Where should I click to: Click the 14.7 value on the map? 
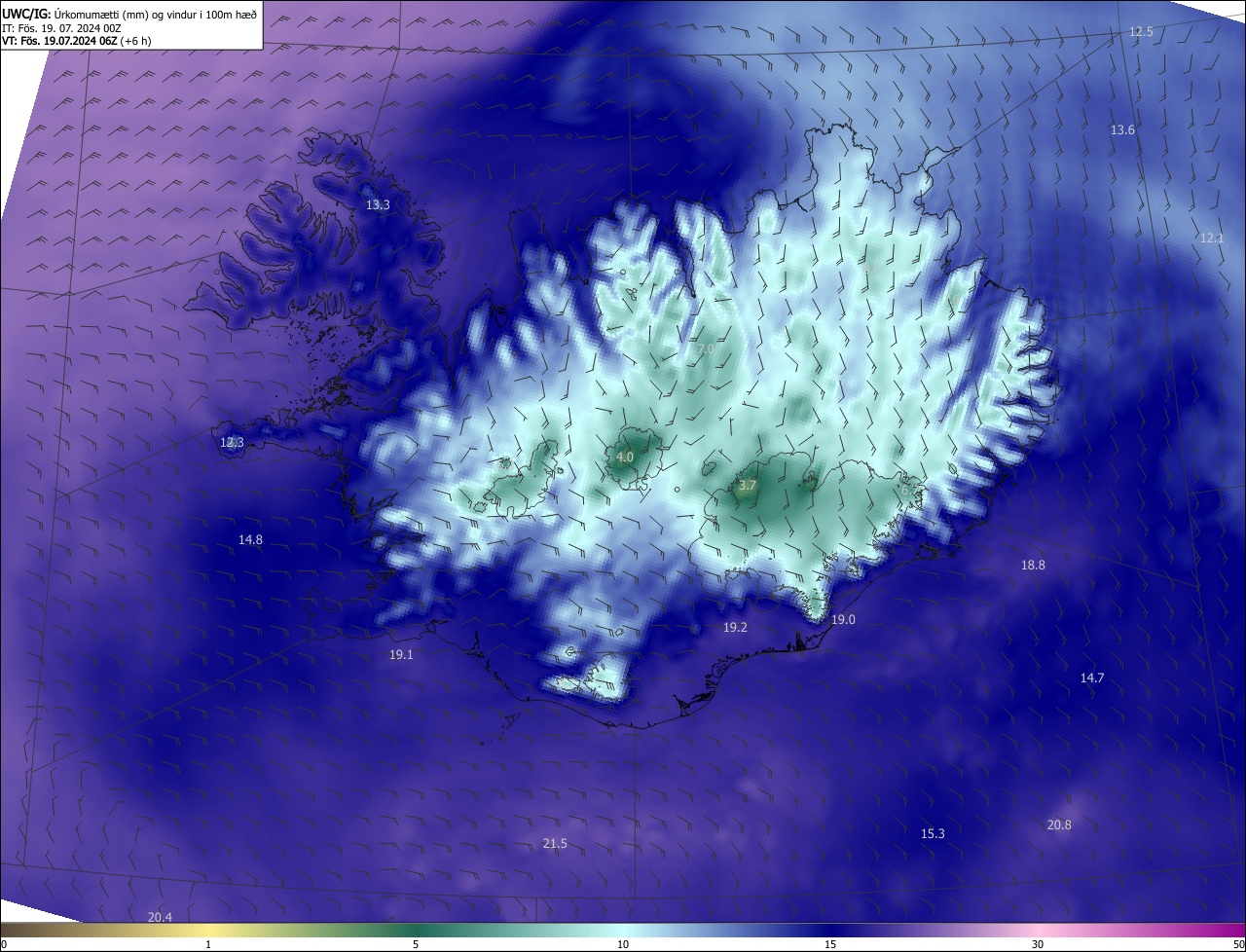click(1092, 677)
